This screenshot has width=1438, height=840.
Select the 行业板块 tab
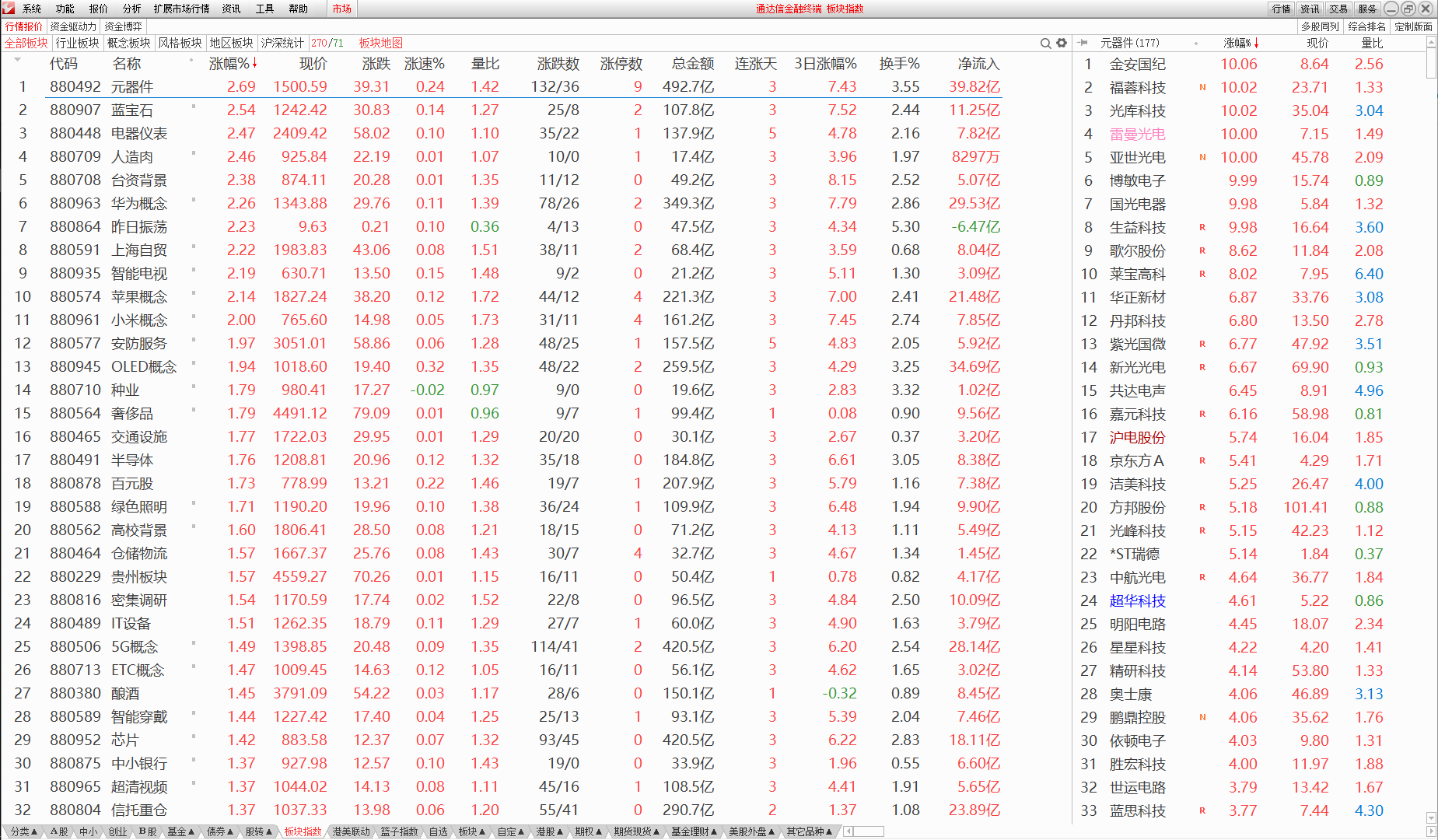point(78,43)
